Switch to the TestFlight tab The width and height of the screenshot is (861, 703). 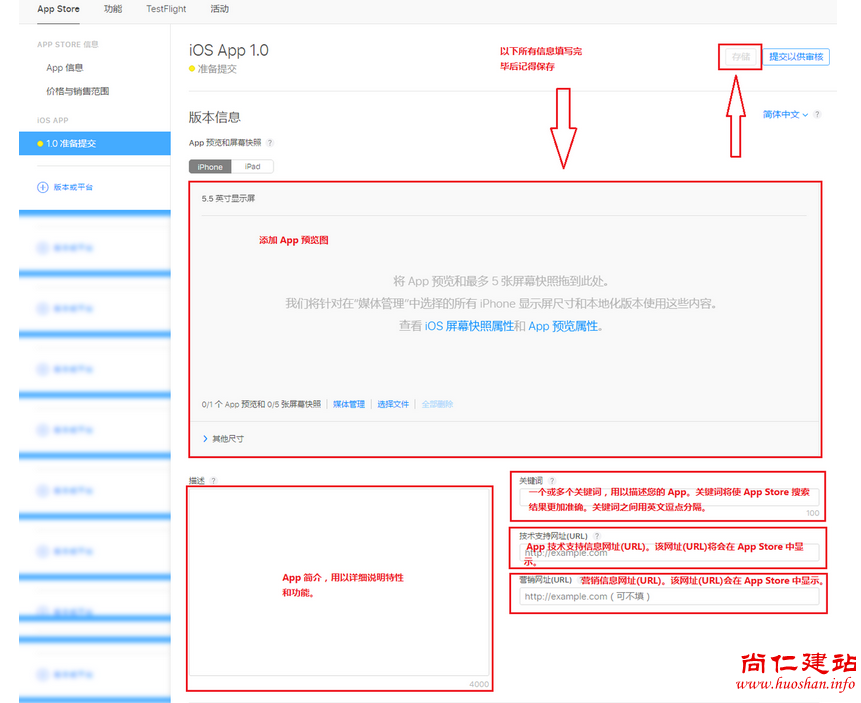(x=166, y=9)
